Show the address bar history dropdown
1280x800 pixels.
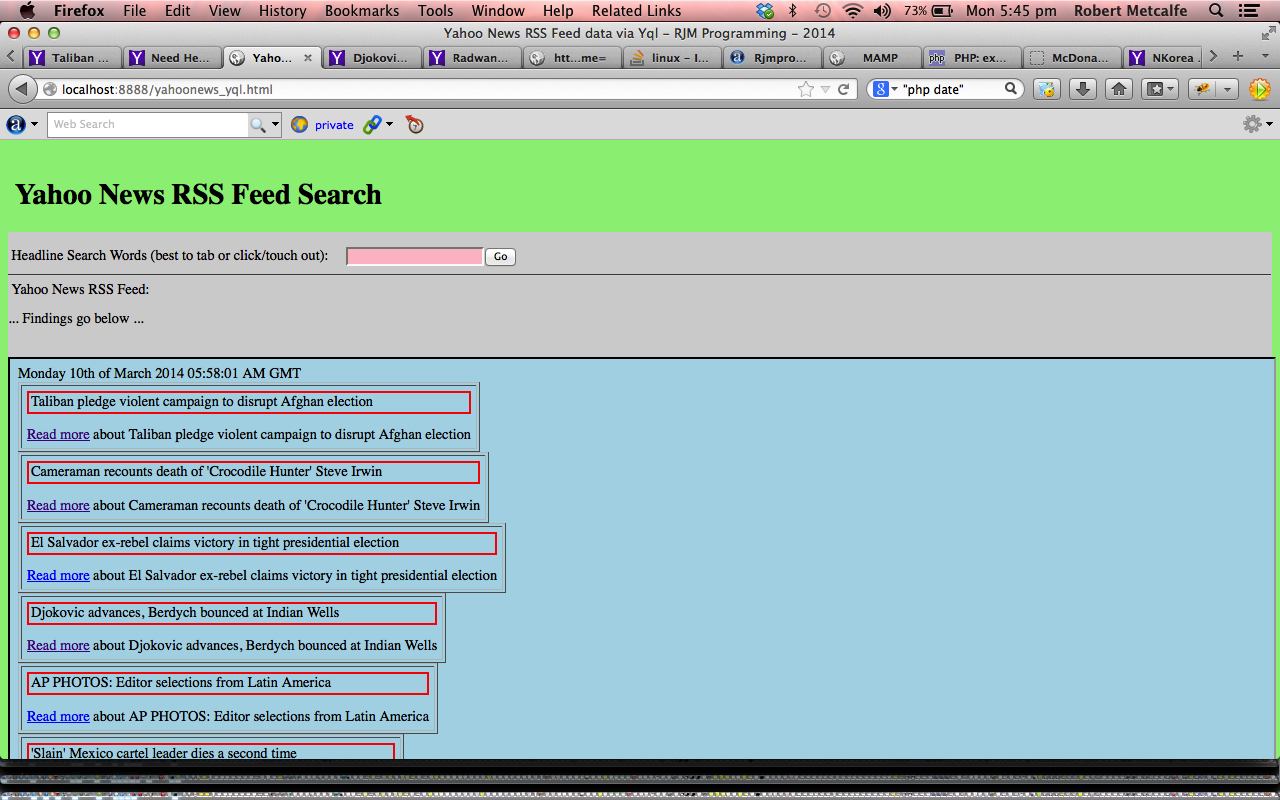[825, 89]
